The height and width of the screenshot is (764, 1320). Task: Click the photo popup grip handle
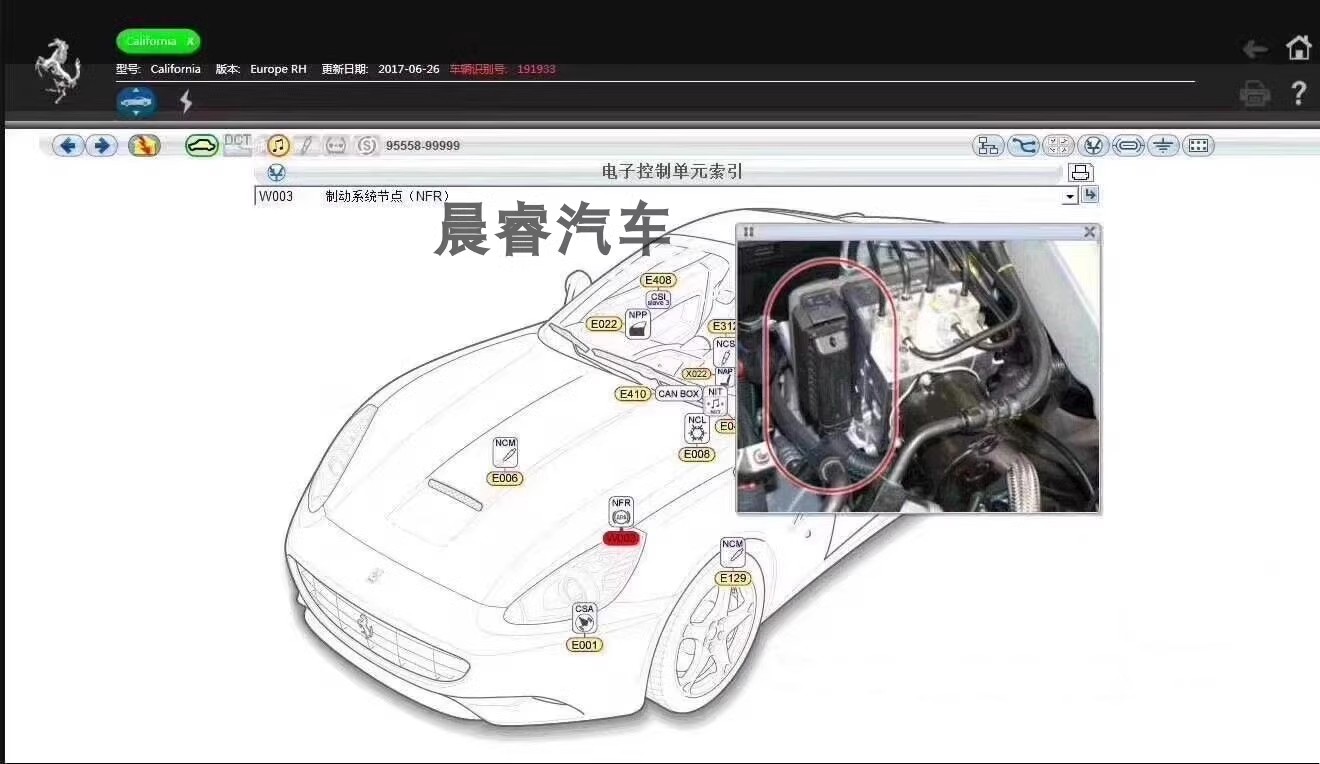(x=748, y=232)
